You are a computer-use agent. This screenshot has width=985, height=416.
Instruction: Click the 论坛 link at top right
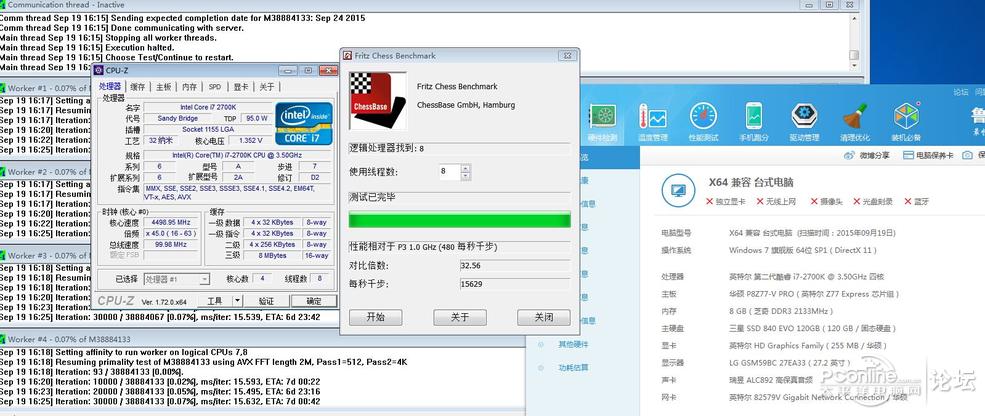pyautogui.click(x=961, y=92)
